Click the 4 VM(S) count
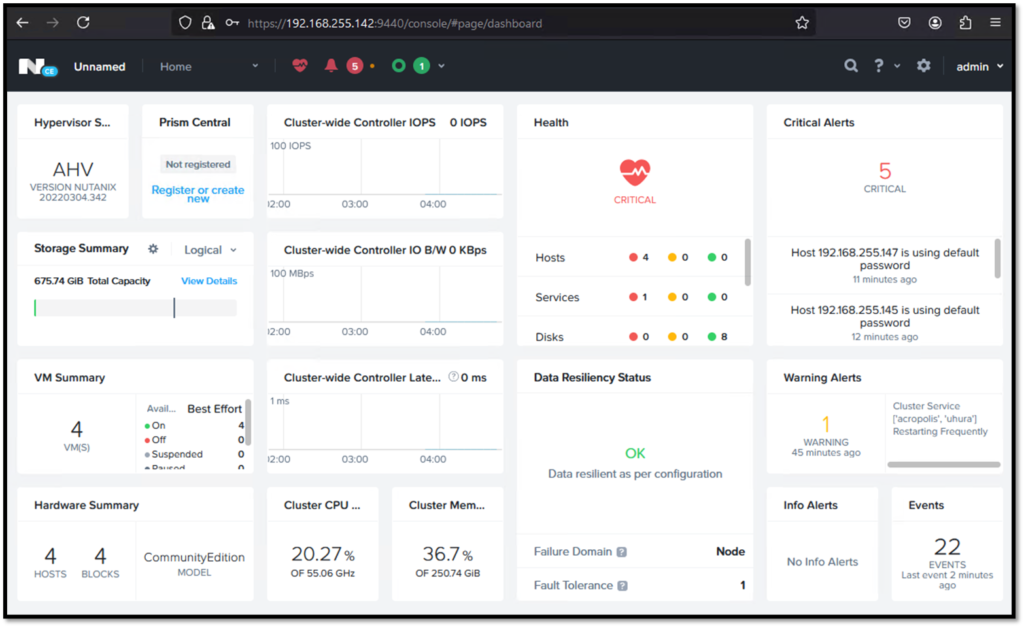Viewport: 1024px width, 627px height. pyautogui.click(x=76, y=435)
